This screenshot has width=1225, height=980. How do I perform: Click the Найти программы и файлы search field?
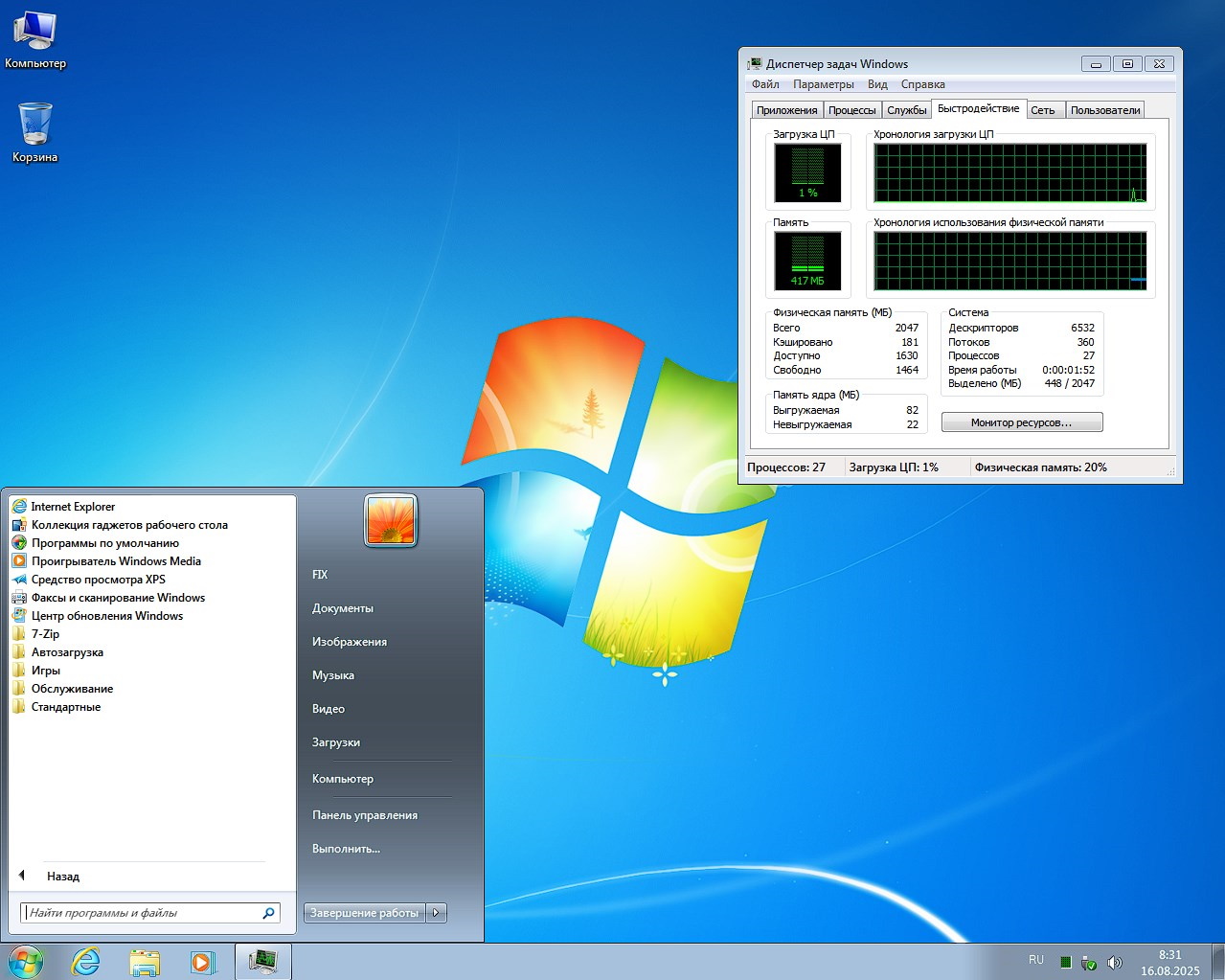click(x=142, y=913)
